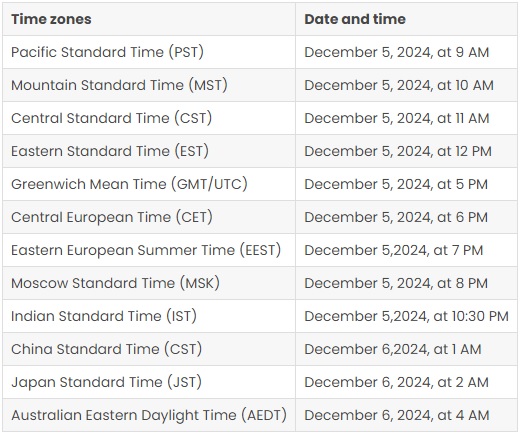Select Eastern European Summer Time (EEST) cell
Image resolution: width=521 pixels, height=434 pixels.
pyautogui.click(x=149, y=250)
